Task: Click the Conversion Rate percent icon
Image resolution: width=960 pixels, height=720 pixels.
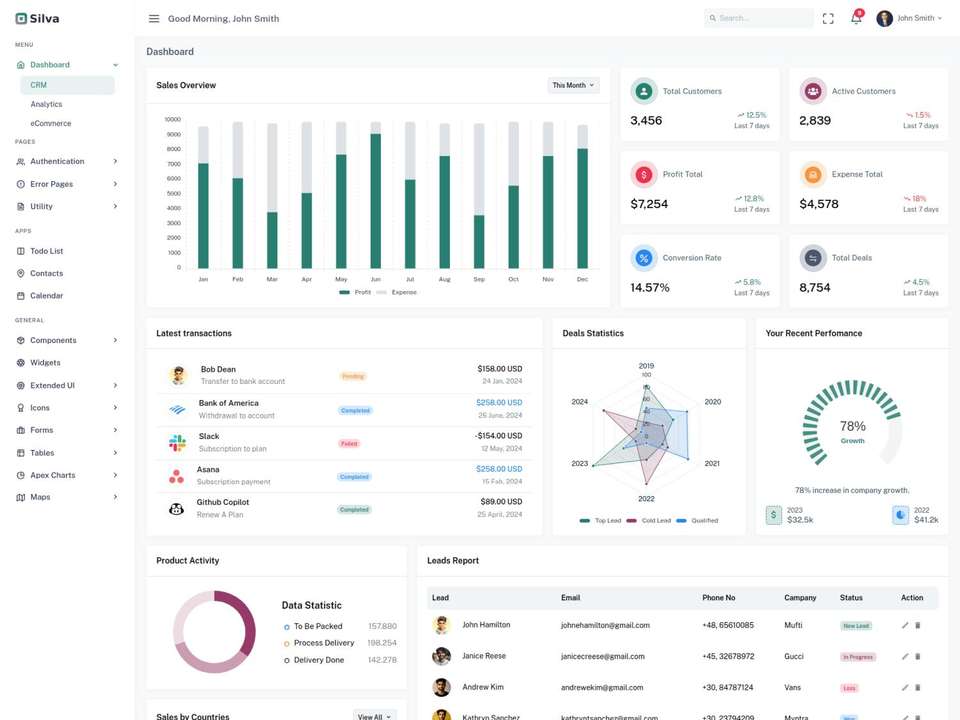Action: click(x=643, y=258)
